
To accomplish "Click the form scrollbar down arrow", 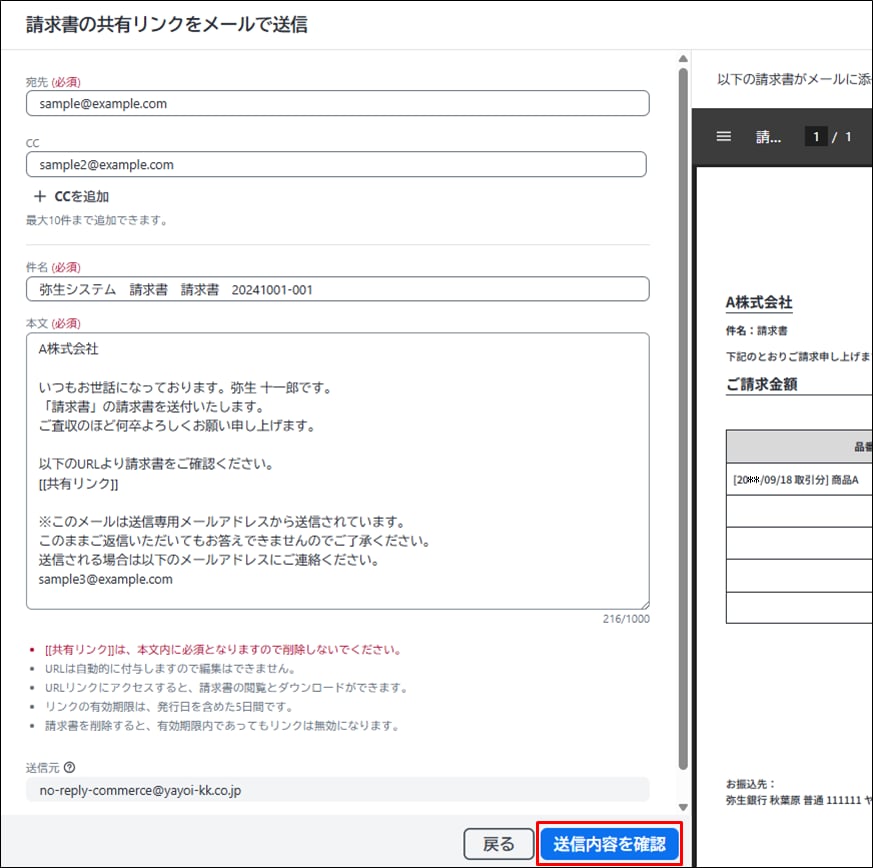I will [683, 806].
